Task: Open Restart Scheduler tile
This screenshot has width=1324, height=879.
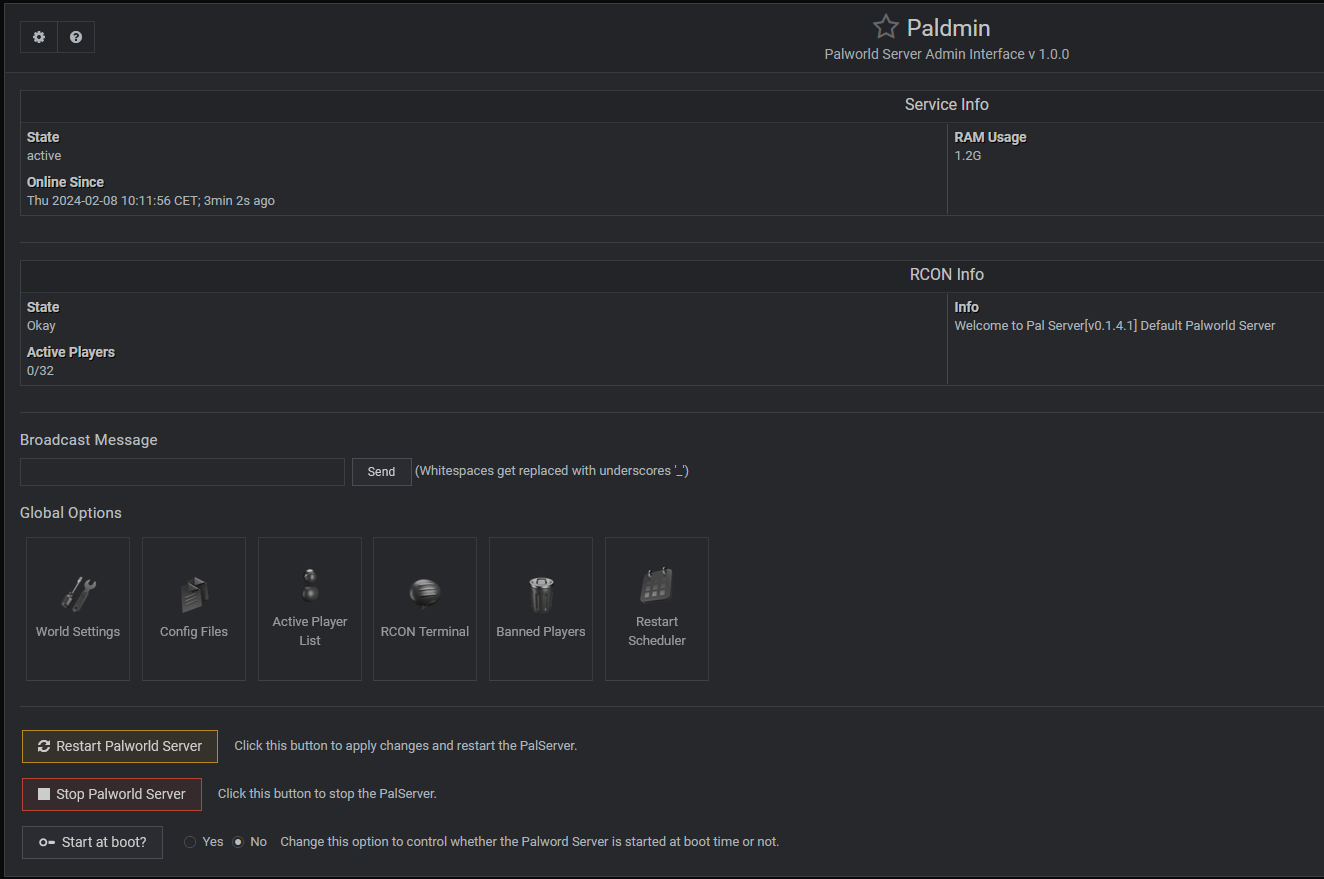Action: [x=657, y=609]
